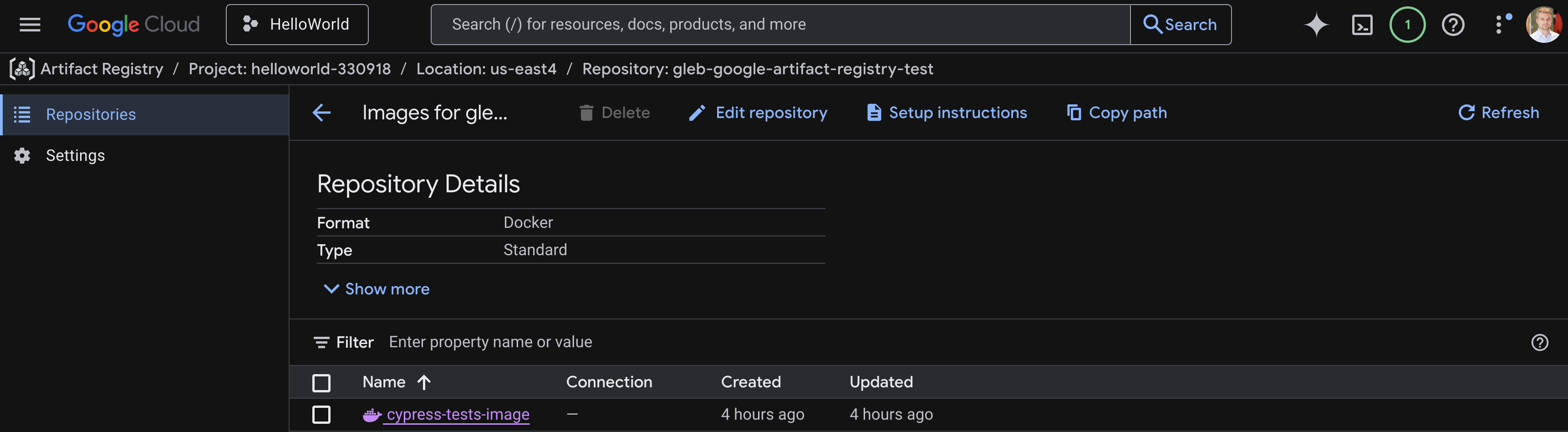Expand Show more repository details

point(376,289)
